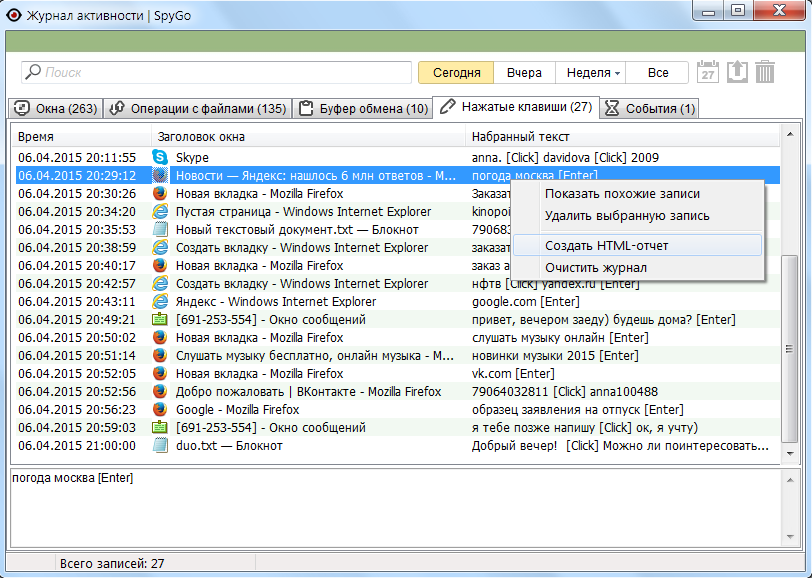Expand the Неделя dropdown arrow
This screenshot has width=812, height=578.
[x=617, y=74]
